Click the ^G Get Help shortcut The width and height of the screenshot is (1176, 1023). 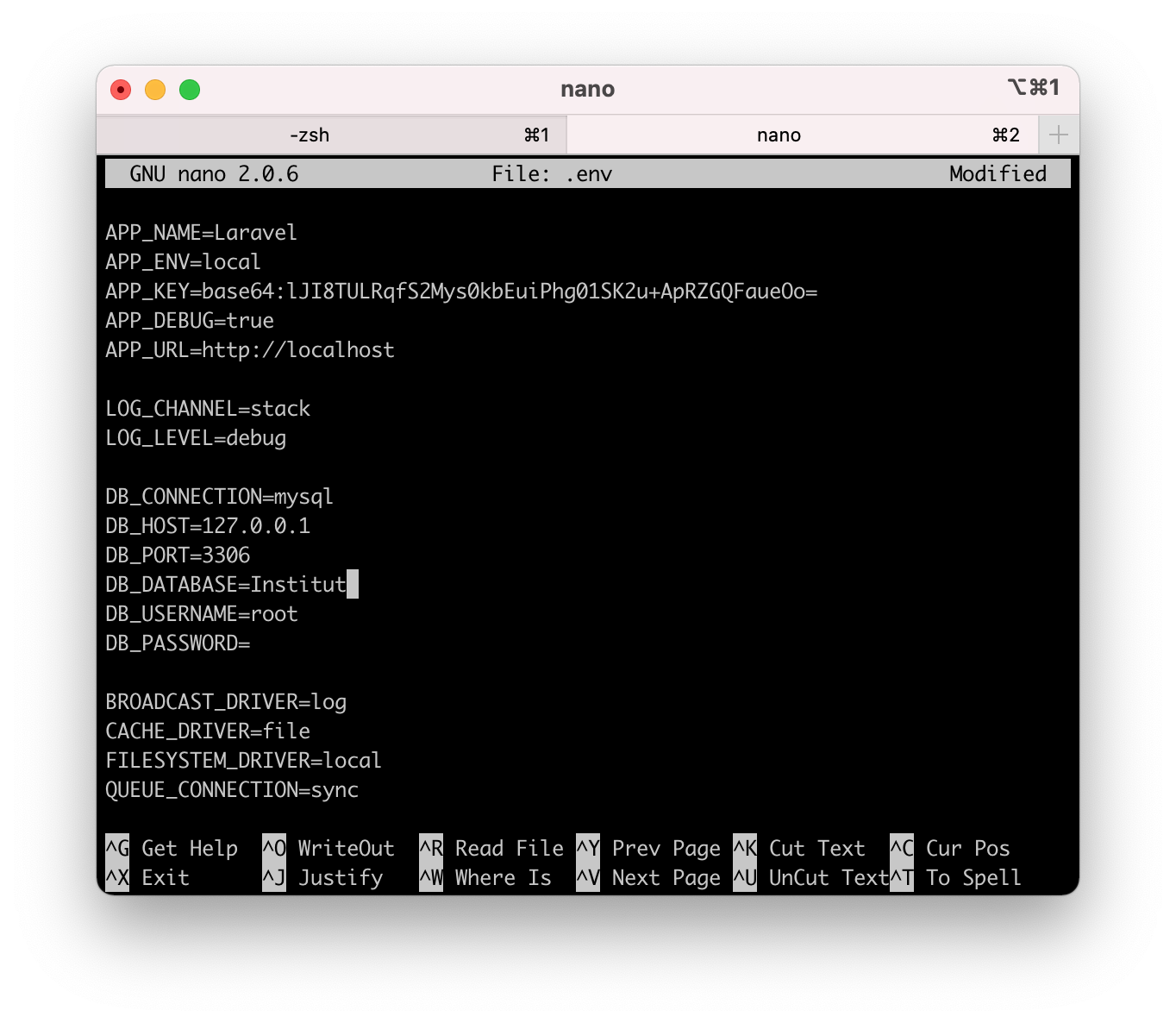click(x=172, y=848)
